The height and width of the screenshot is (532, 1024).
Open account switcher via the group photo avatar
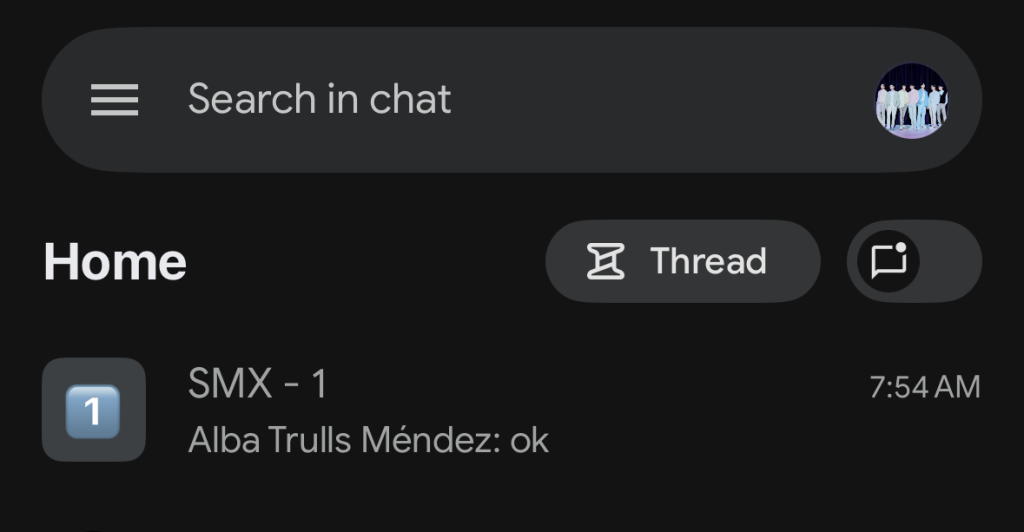click(911, 100)
